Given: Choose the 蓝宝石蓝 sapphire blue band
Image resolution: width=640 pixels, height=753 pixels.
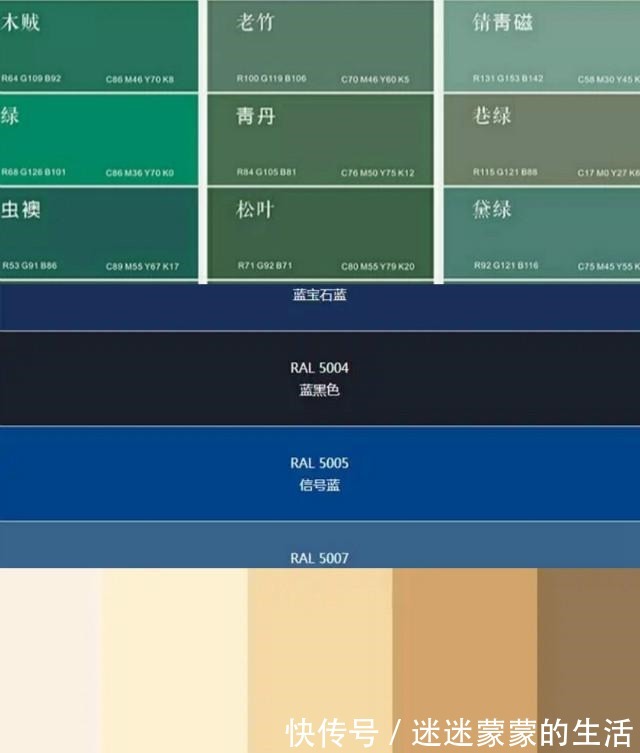Looking at the screenshot, I should pos(320,307).
